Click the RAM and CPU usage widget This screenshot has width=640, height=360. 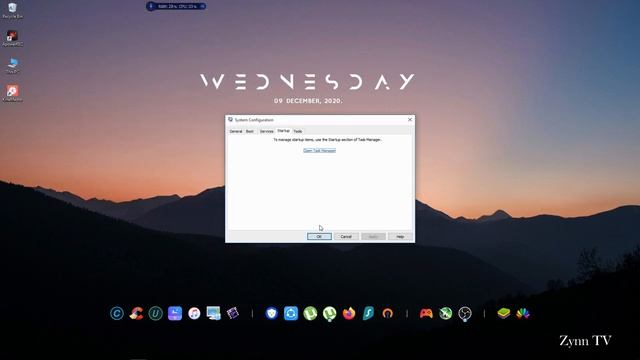point(176,6)
